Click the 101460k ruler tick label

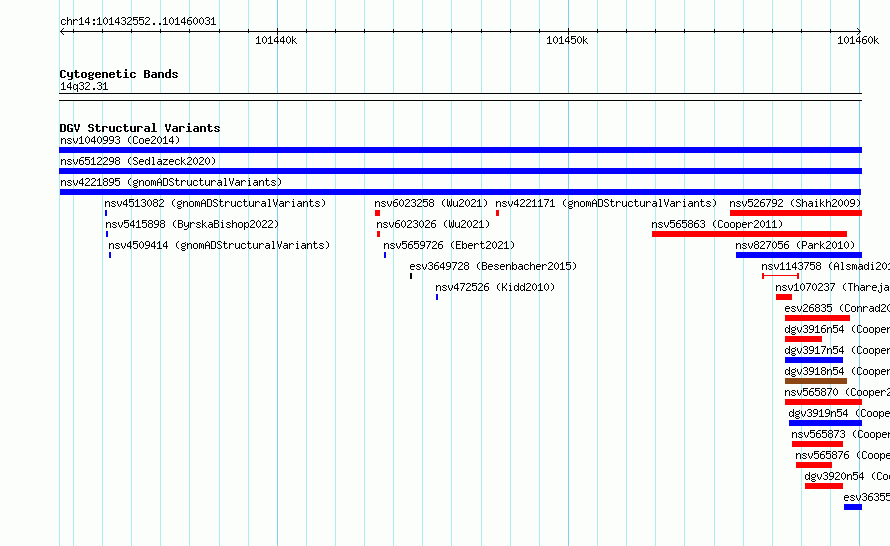858,40
